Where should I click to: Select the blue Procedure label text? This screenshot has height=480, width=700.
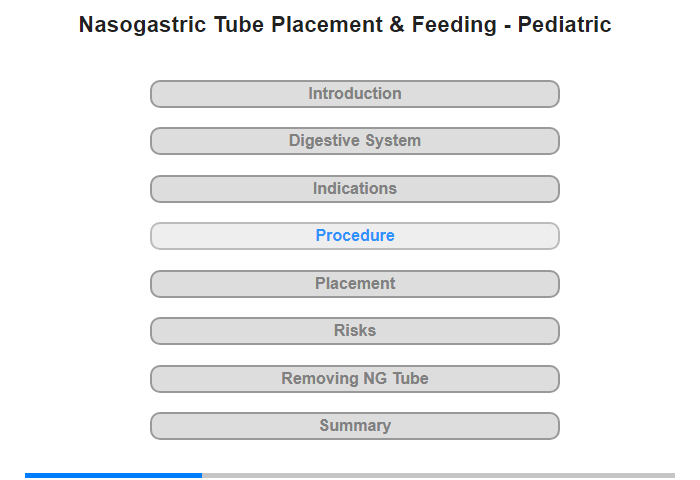355,235
